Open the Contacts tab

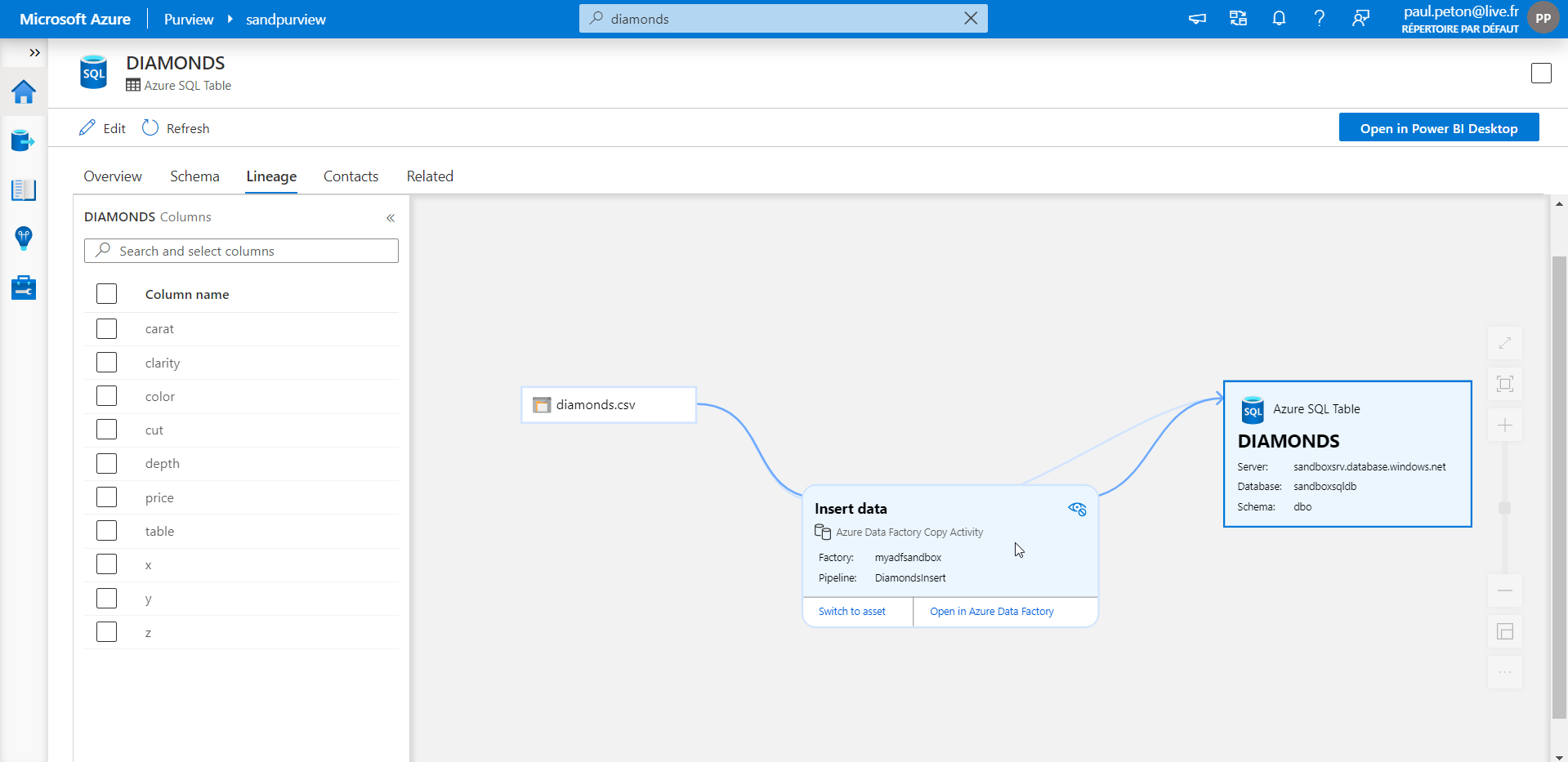pyautogui.click(x=351, y=176)
